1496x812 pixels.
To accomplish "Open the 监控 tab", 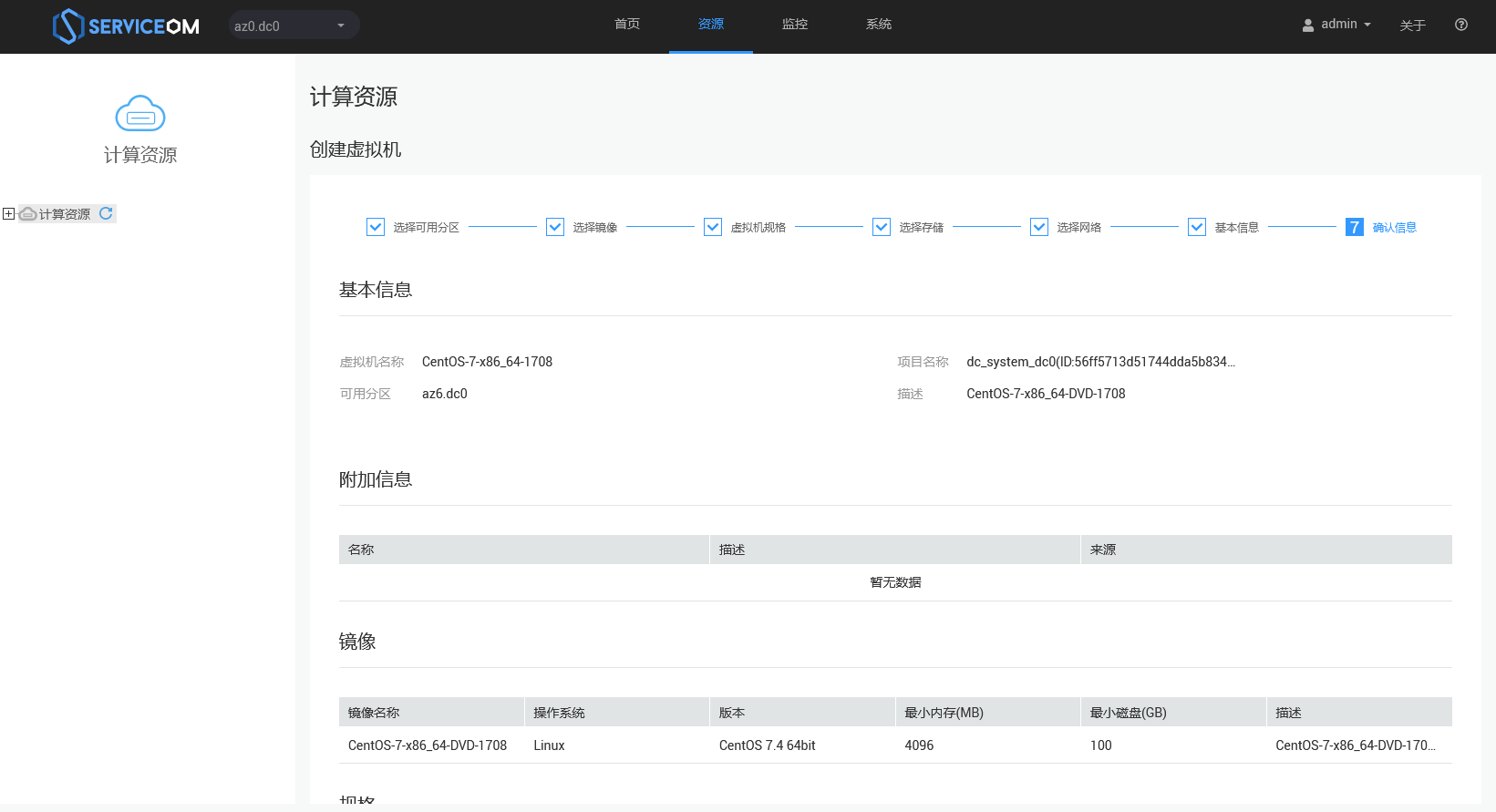I will (795, 25).
